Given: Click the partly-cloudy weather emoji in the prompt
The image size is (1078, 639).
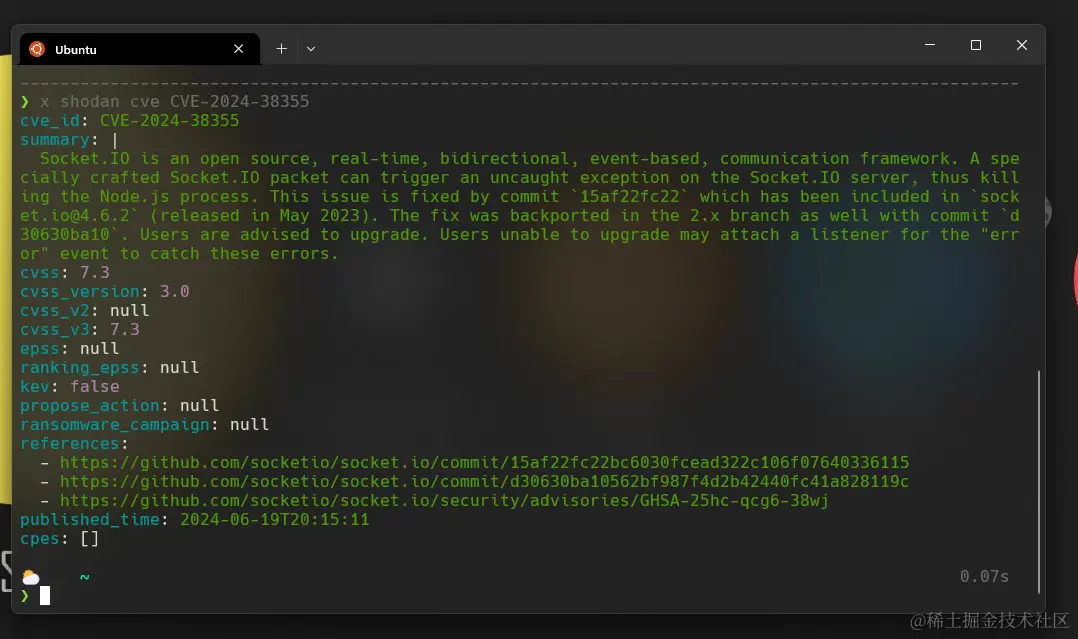Looking at the screenshot, I should coord(30,576).
